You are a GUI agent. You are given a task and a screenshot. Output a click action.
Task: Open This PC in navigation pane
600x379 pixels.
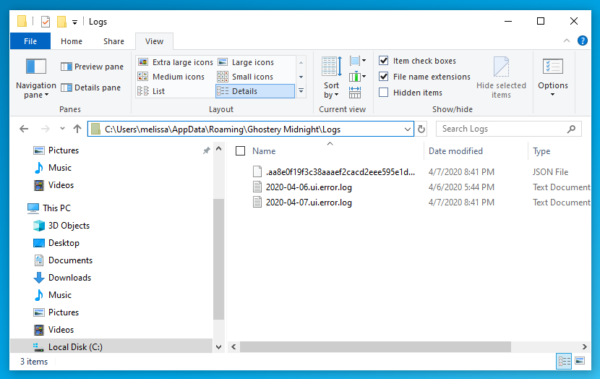tap(49, 208)
